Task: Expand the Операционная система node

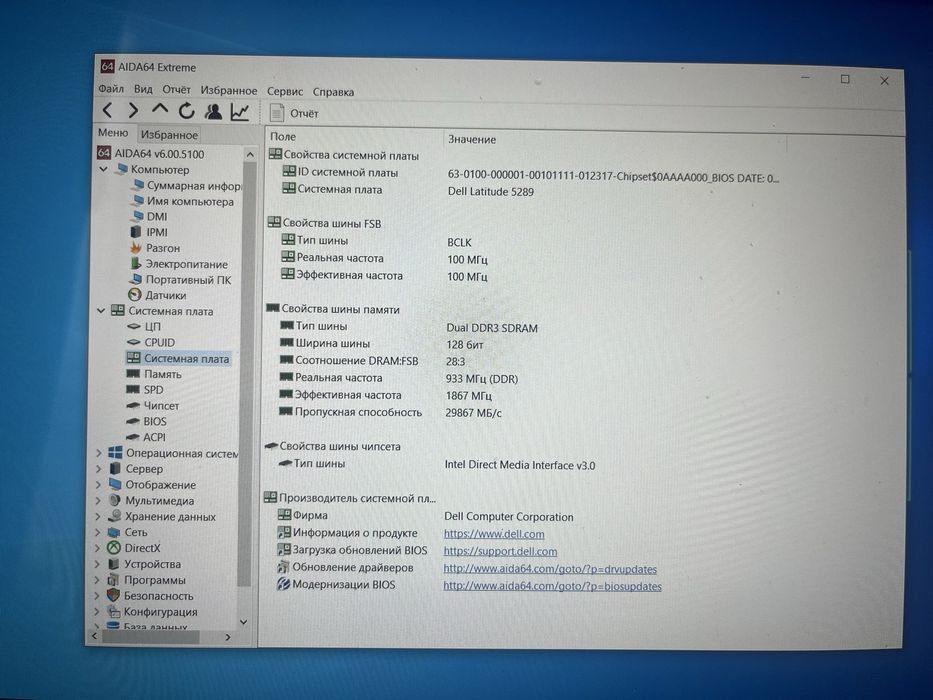Action: [99, 453]
